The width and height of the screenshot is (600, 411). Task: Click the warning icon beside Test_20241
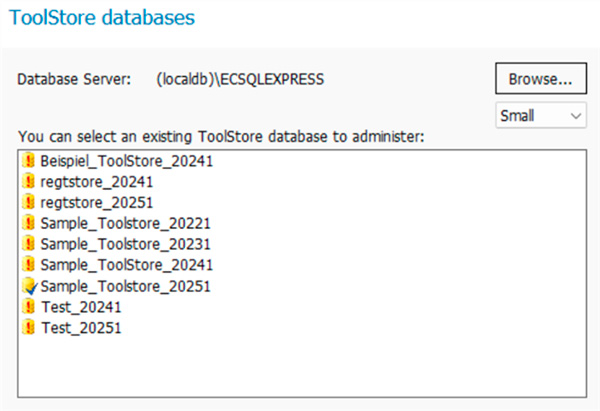[x=29, y=307]
